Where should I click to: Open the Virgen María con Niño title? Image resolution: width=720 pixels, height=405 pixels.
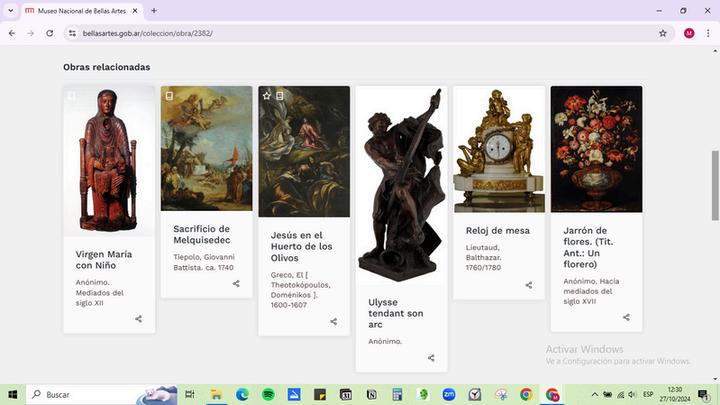[x=104, y=260]
